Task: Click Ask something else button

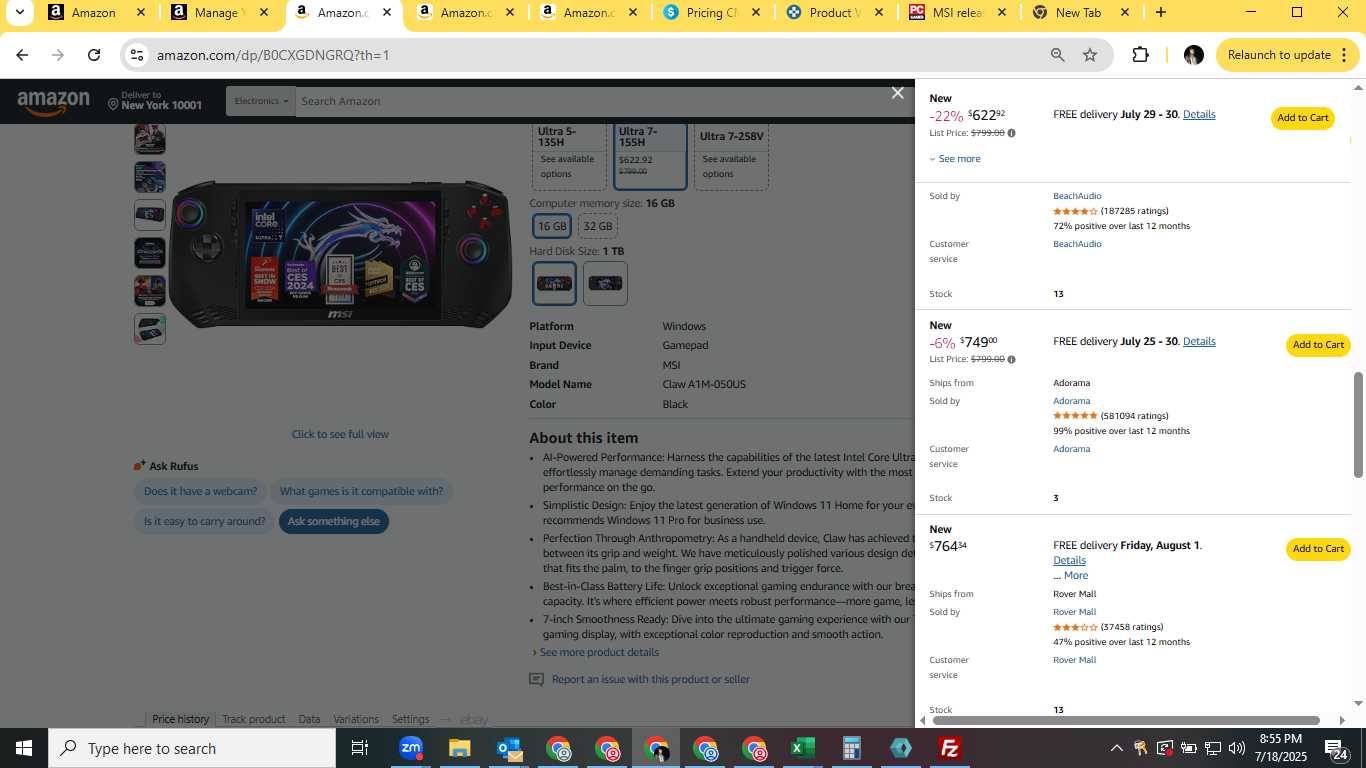Action: pos(334,522)
